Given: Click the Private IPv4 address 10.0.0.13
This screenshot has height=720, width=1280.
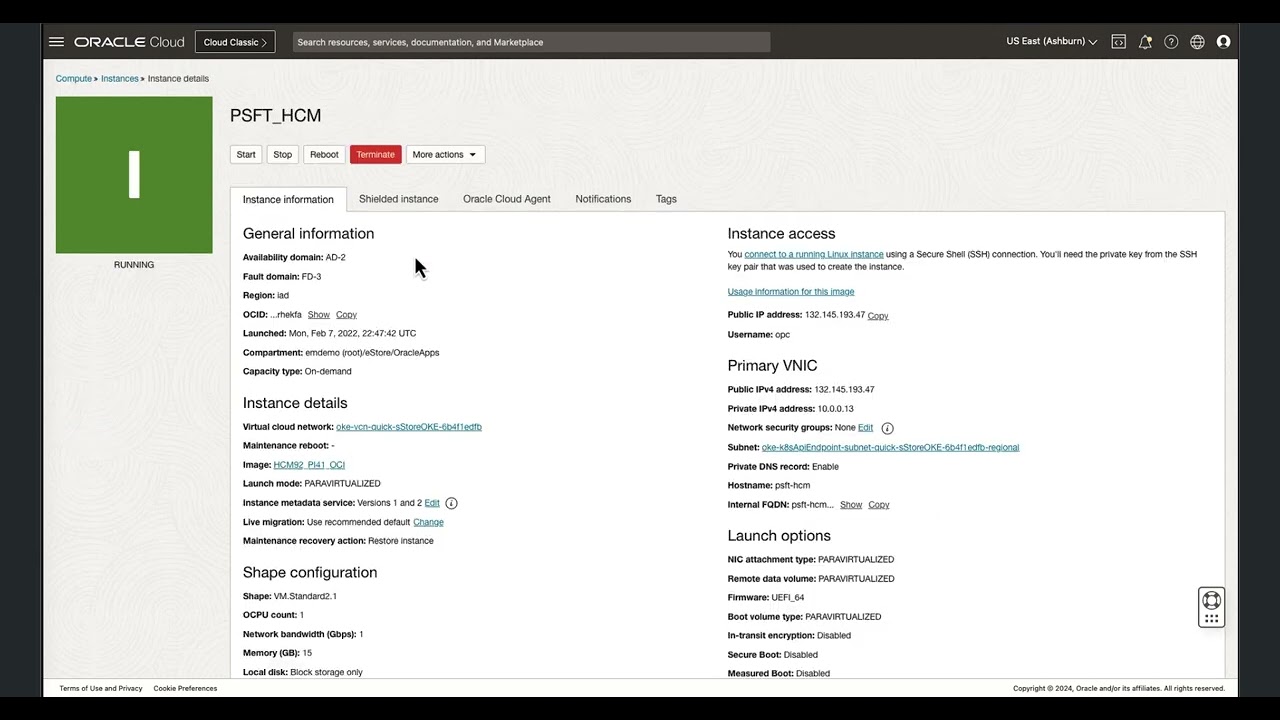Looking at the screenshot, I should [834, 409].
